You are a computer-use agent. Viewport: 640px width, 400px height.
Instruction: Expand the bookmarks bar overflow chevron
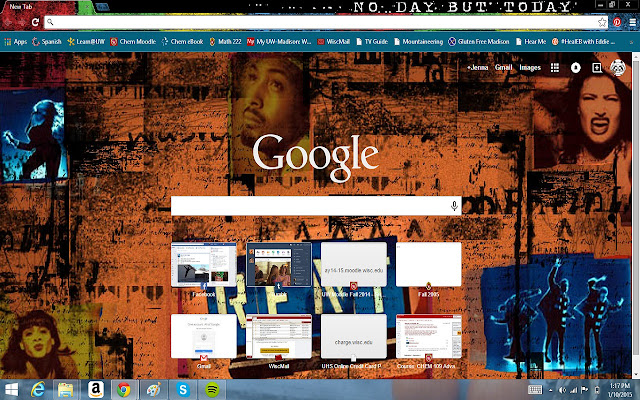click(632, 42)
